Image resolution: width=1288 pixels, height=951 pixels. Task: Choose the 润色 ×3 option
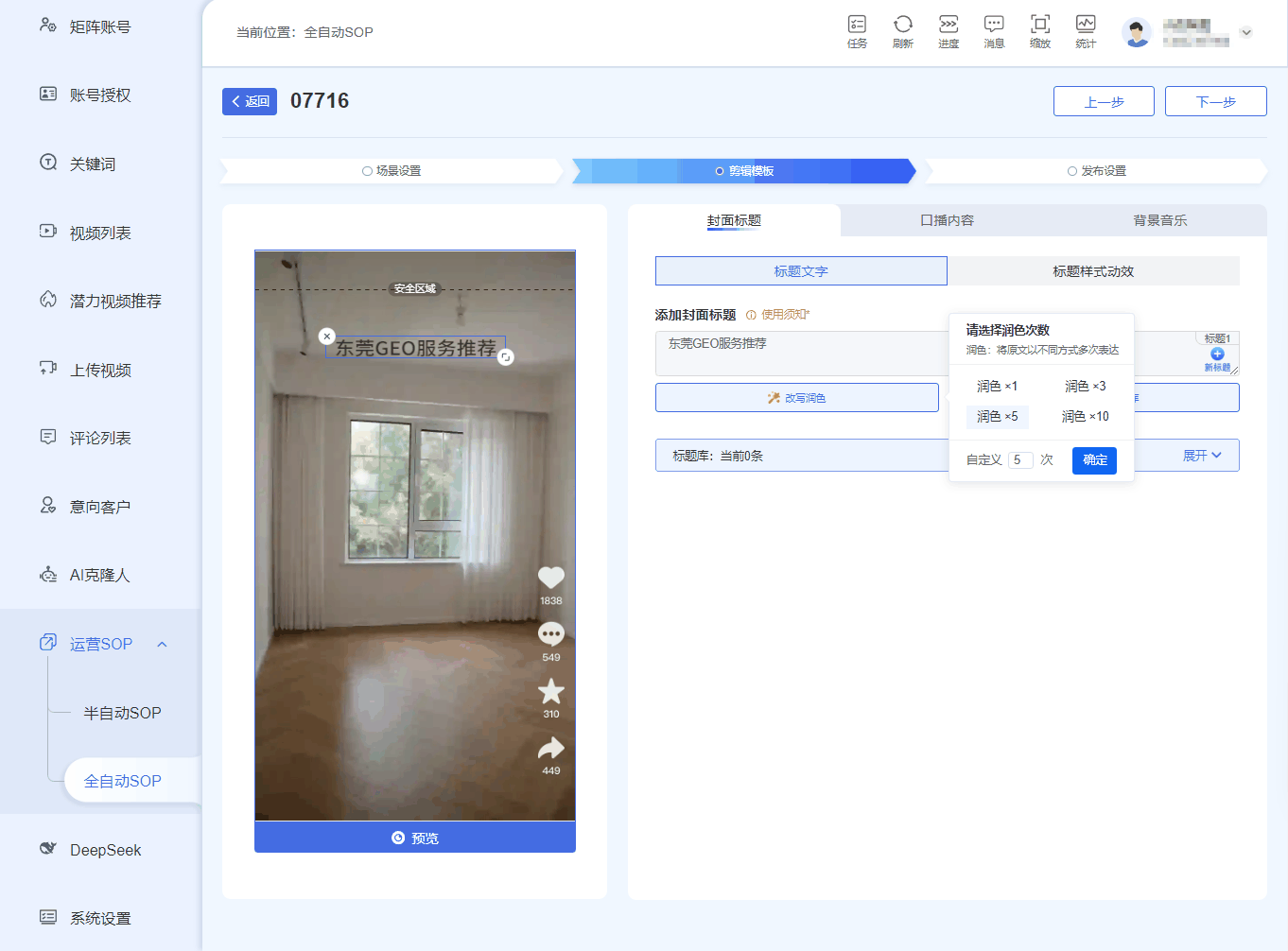(x=1085, y=386)
